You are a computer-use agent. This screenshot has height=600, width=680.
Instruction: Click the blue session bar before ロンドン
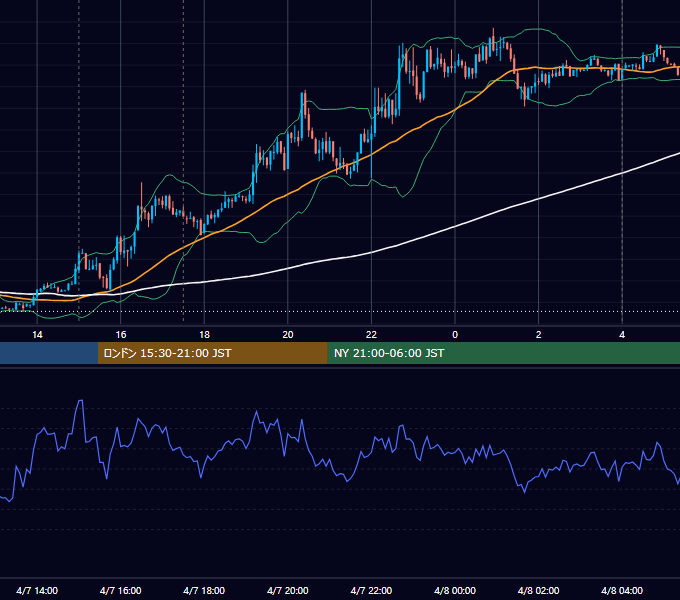point(49,353)
